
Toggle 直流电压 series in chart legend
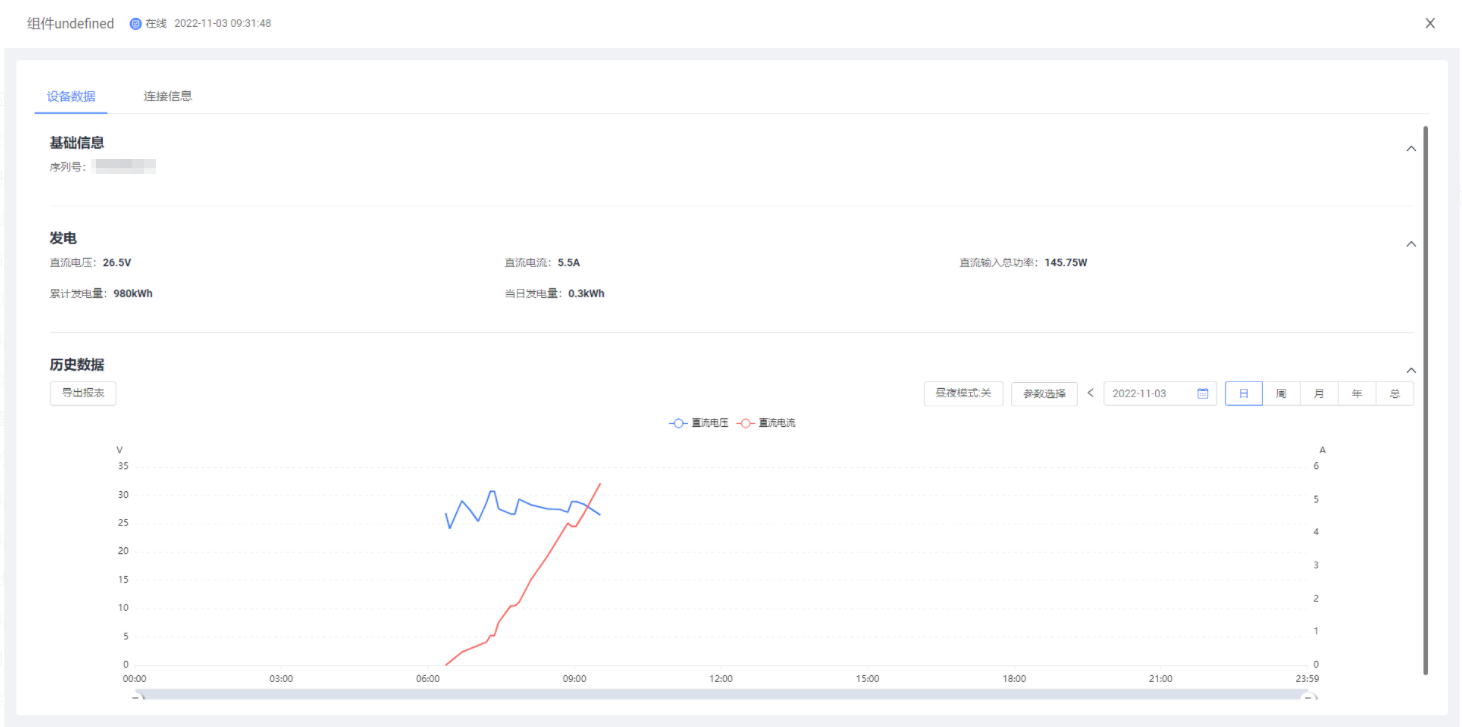click(x=699, y=423)
